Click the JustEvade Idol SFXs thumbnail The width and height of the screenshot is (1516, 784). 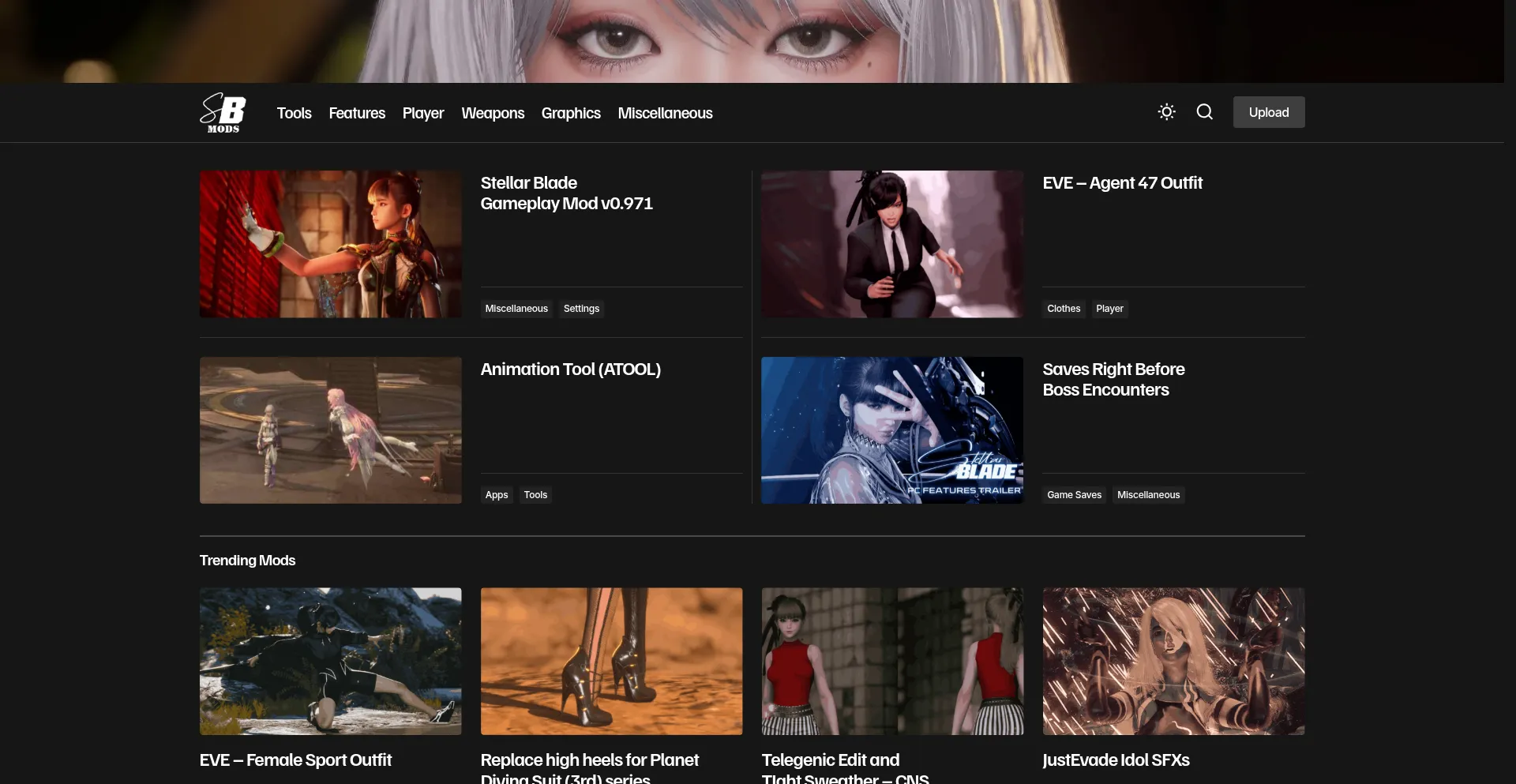[1173, 661]
